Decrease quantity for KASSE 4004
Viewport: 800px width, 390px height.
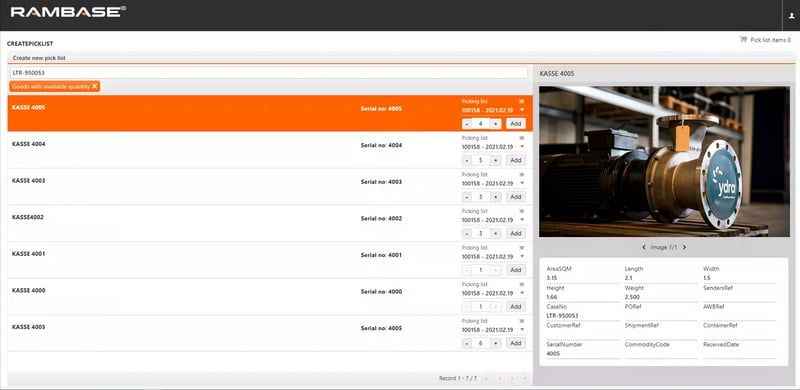467,160
